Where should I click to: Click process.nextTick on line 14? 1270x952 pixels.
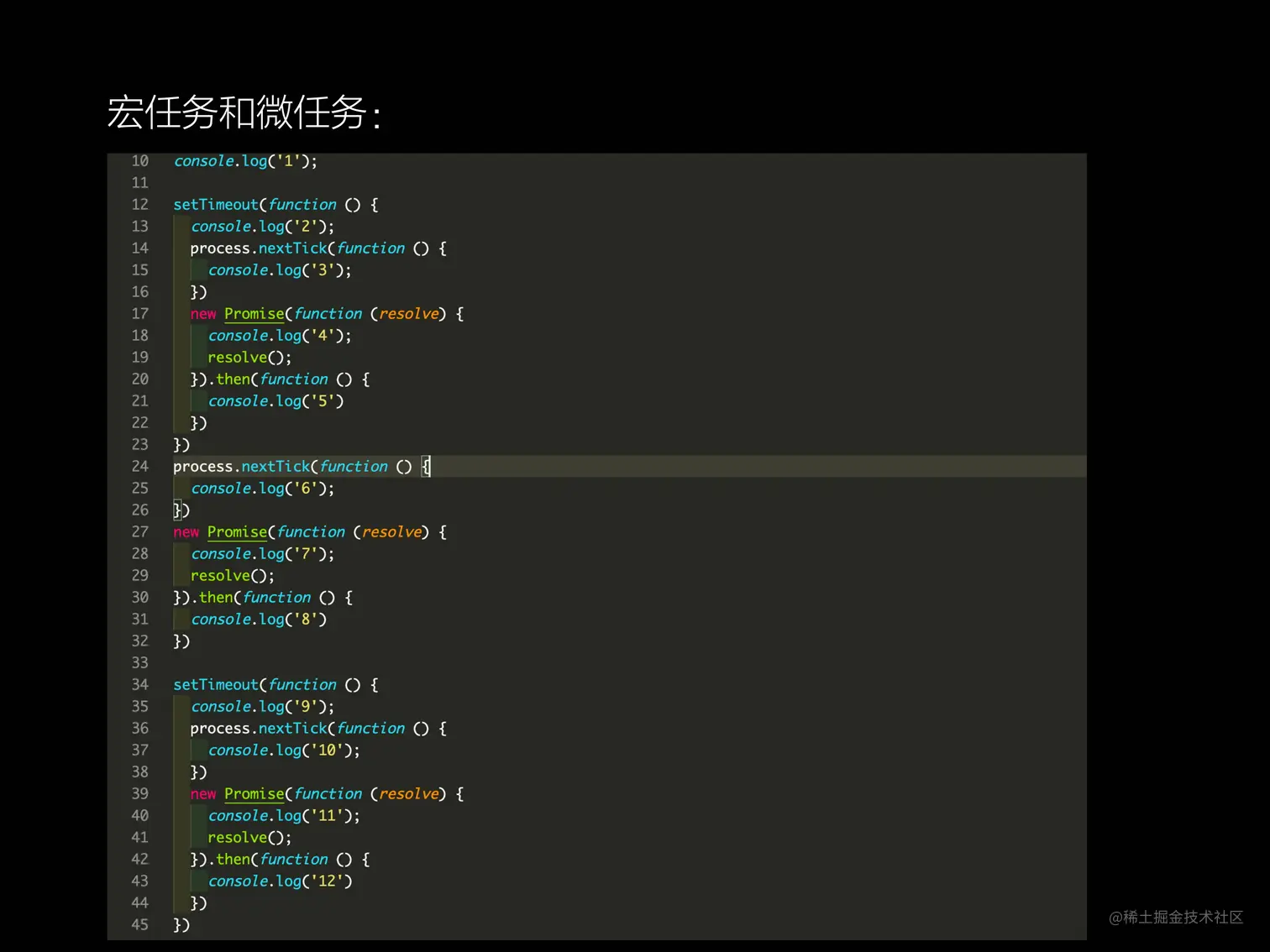(258, 248)
